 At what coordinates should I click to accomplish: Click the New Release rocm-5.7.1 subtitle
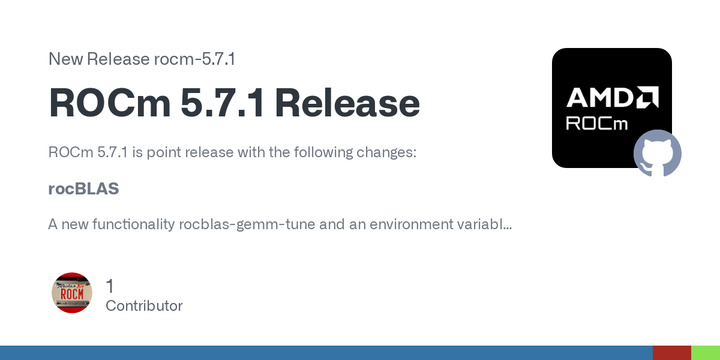click(142, 59)
